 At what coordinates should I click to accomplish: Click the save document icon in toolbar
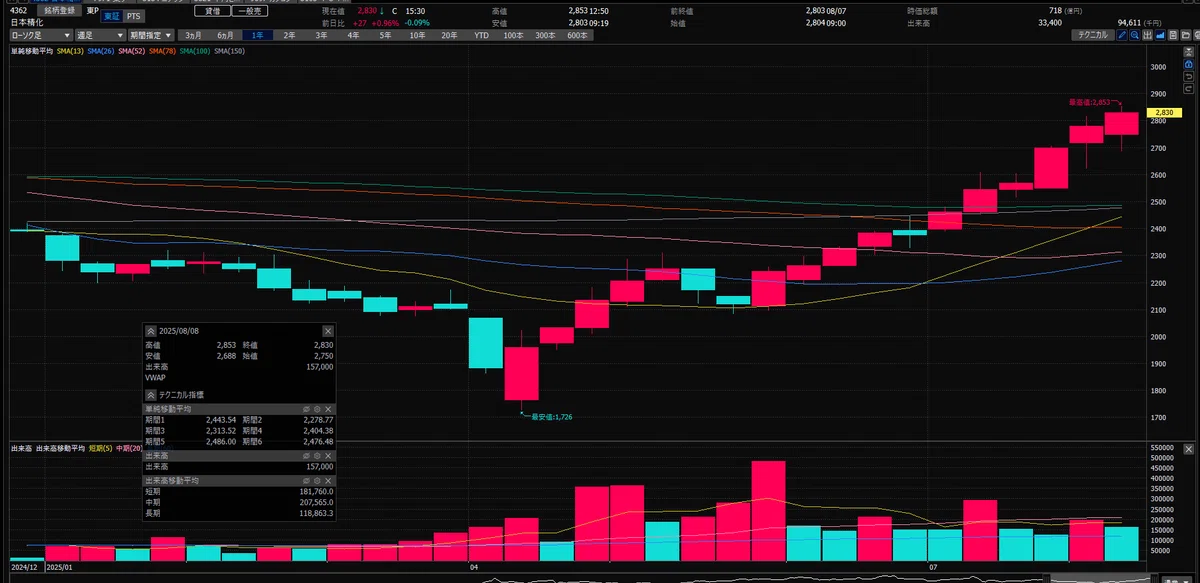click(1173, 35)
